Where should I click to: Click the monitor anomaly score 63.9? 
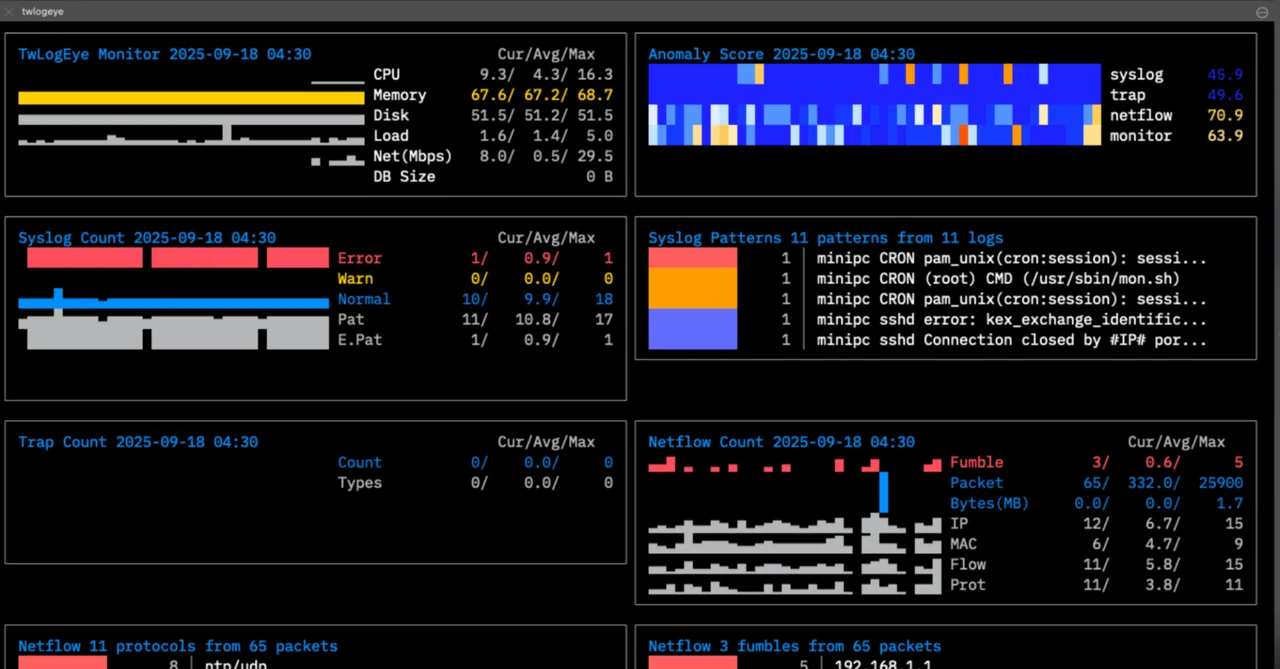(x=1225, y=136)
